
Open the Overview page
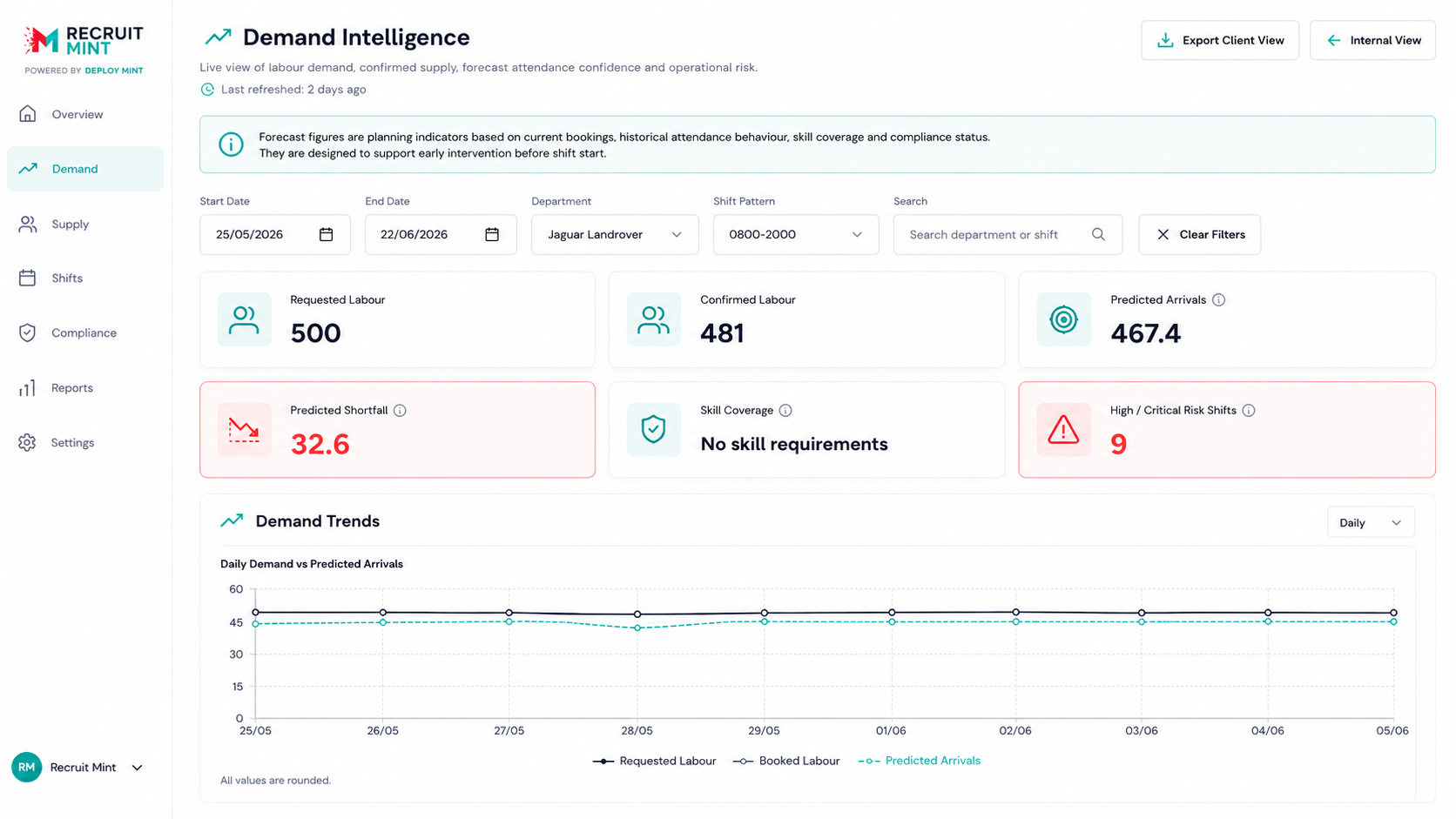[85, 114]
